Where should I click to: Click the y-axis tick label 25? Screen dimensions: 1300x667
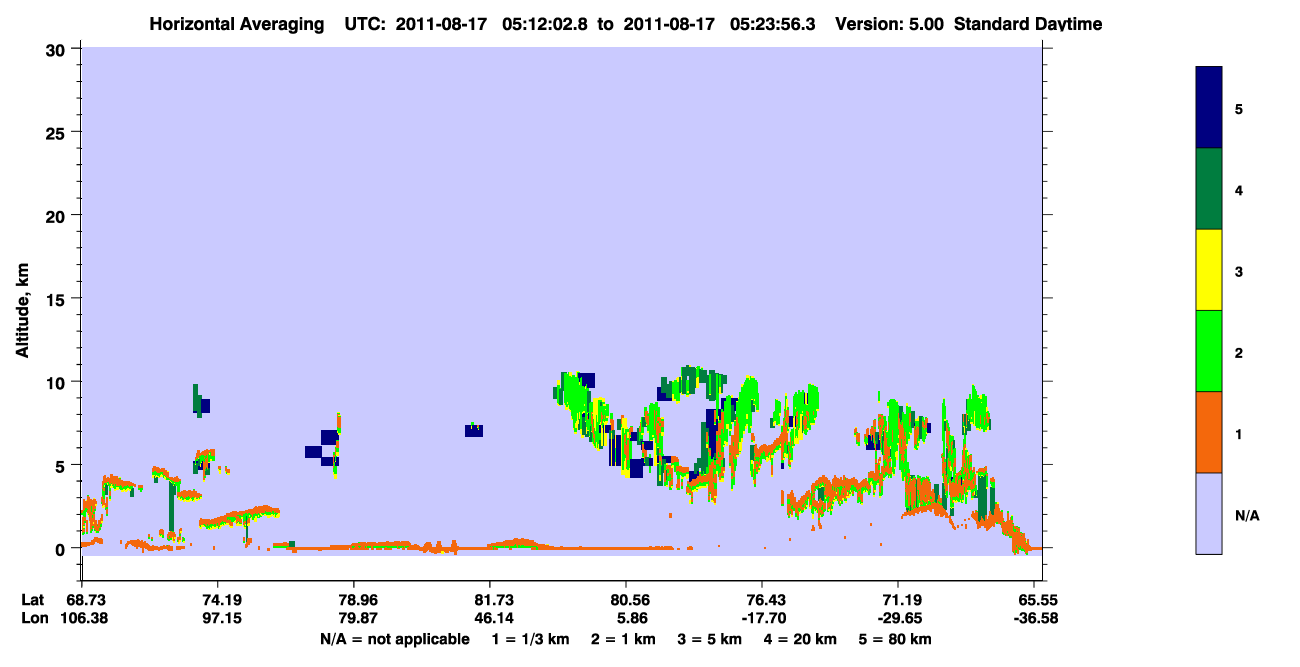pyautogui.click(x=57, y=132)
